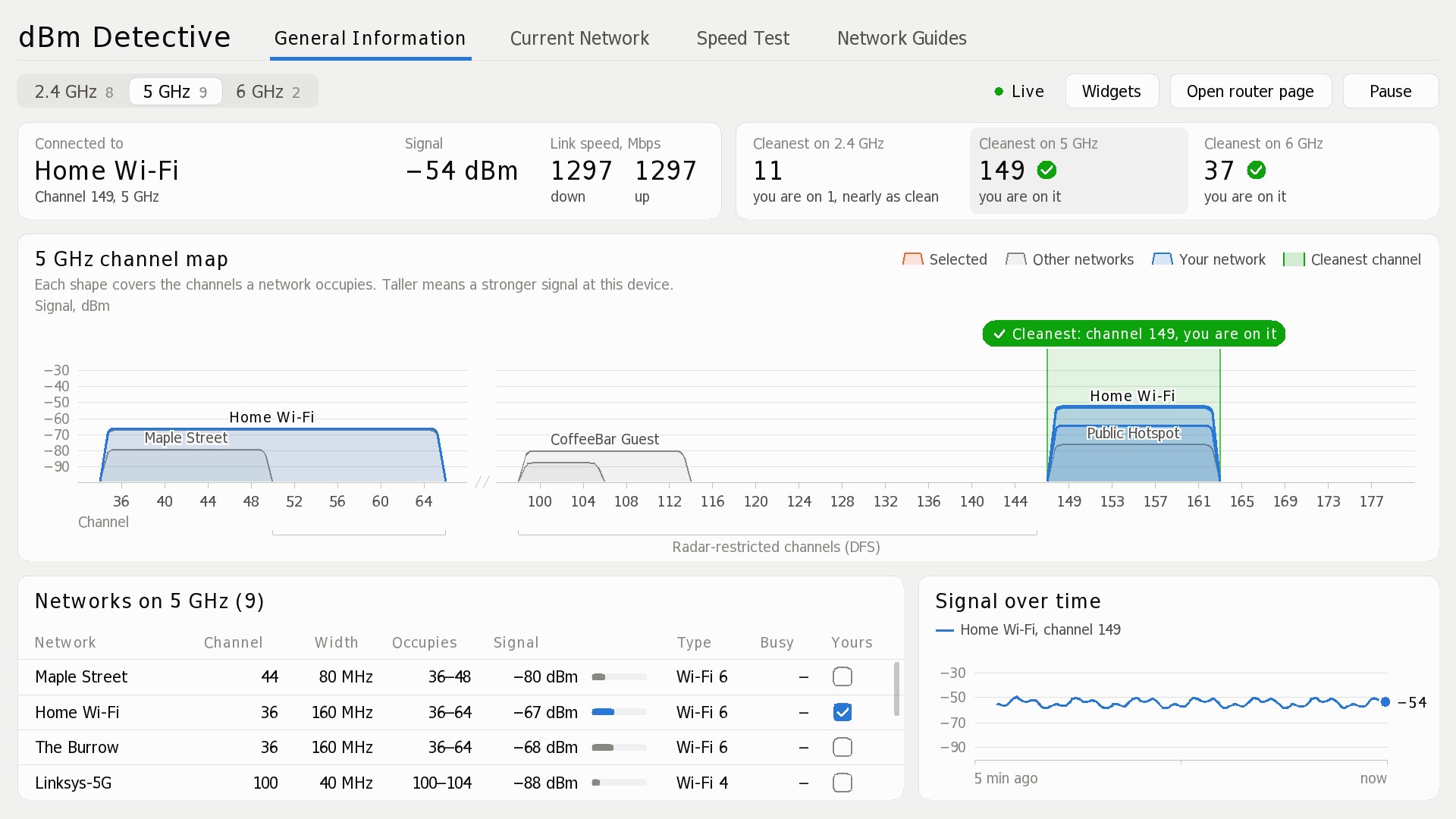Image resolution: width=1456 pixels, height=819 pixels.
Task: Click the Widgets button
Action: click(x=1112, y=91)
